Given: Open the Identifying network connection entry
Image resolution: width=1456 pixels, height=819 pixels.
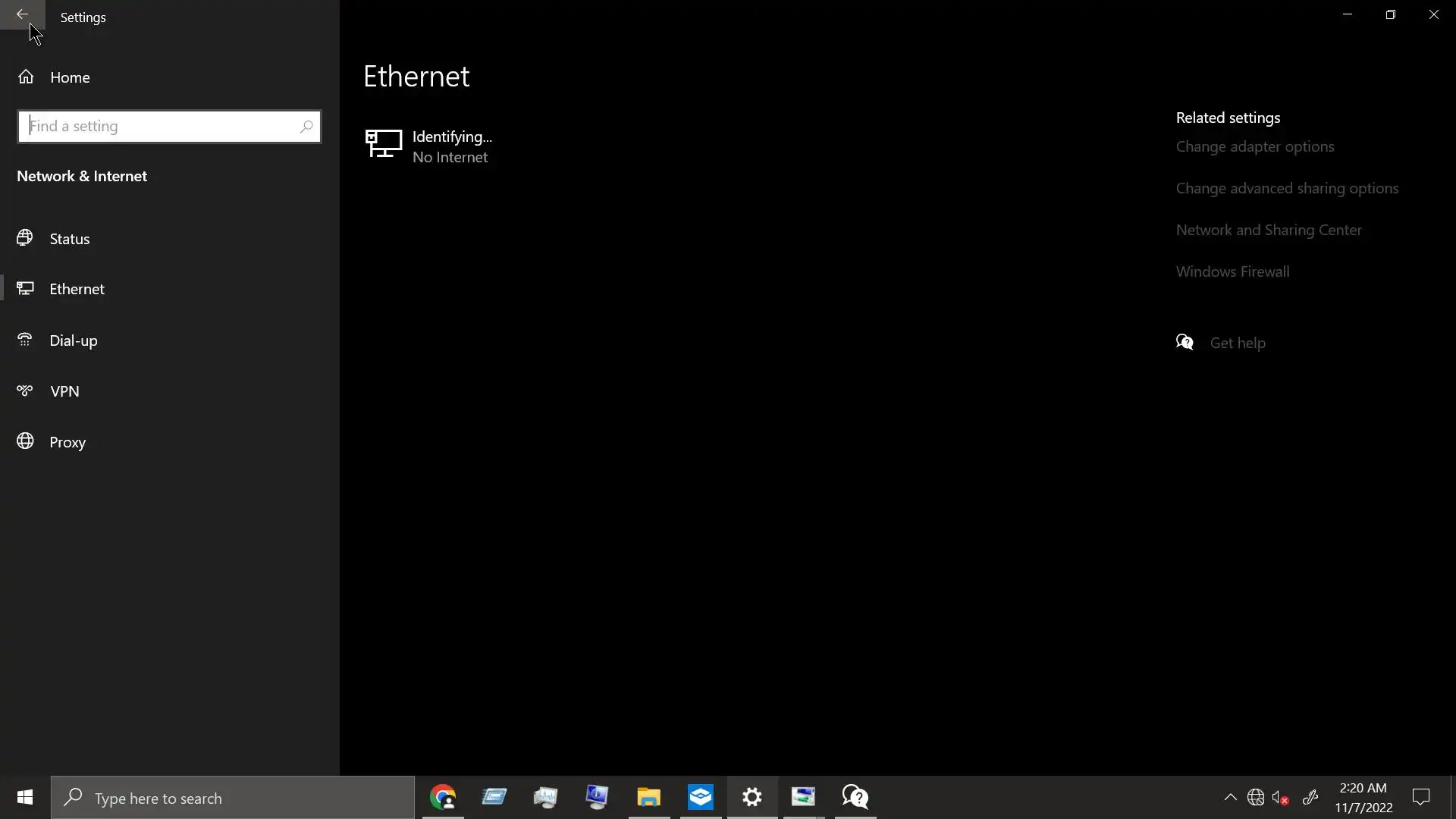Looking at the screenshot, I should click(451, 146).
